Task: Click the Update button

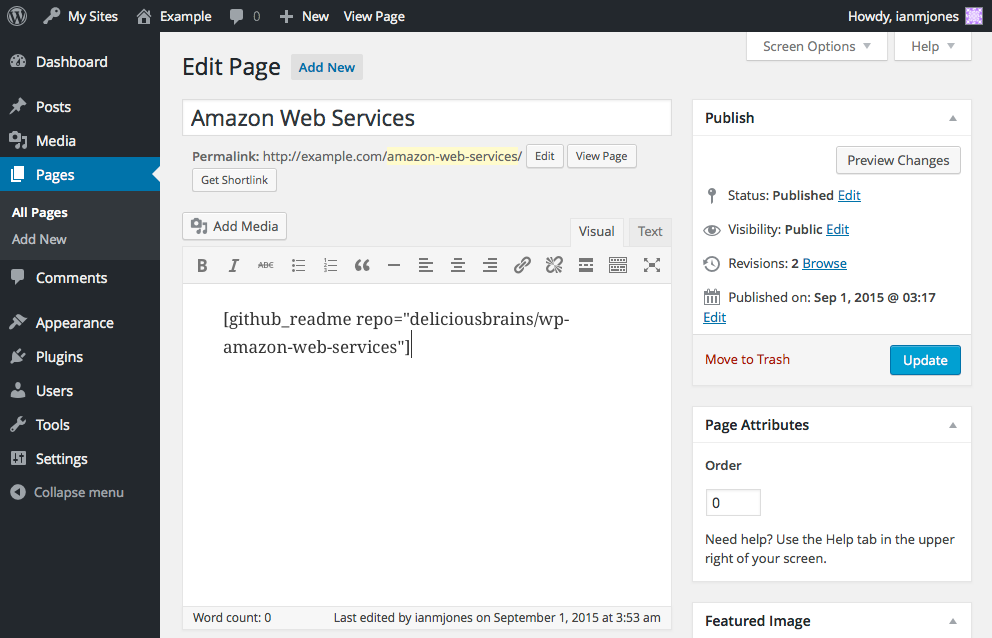Action: pos(925,360)
